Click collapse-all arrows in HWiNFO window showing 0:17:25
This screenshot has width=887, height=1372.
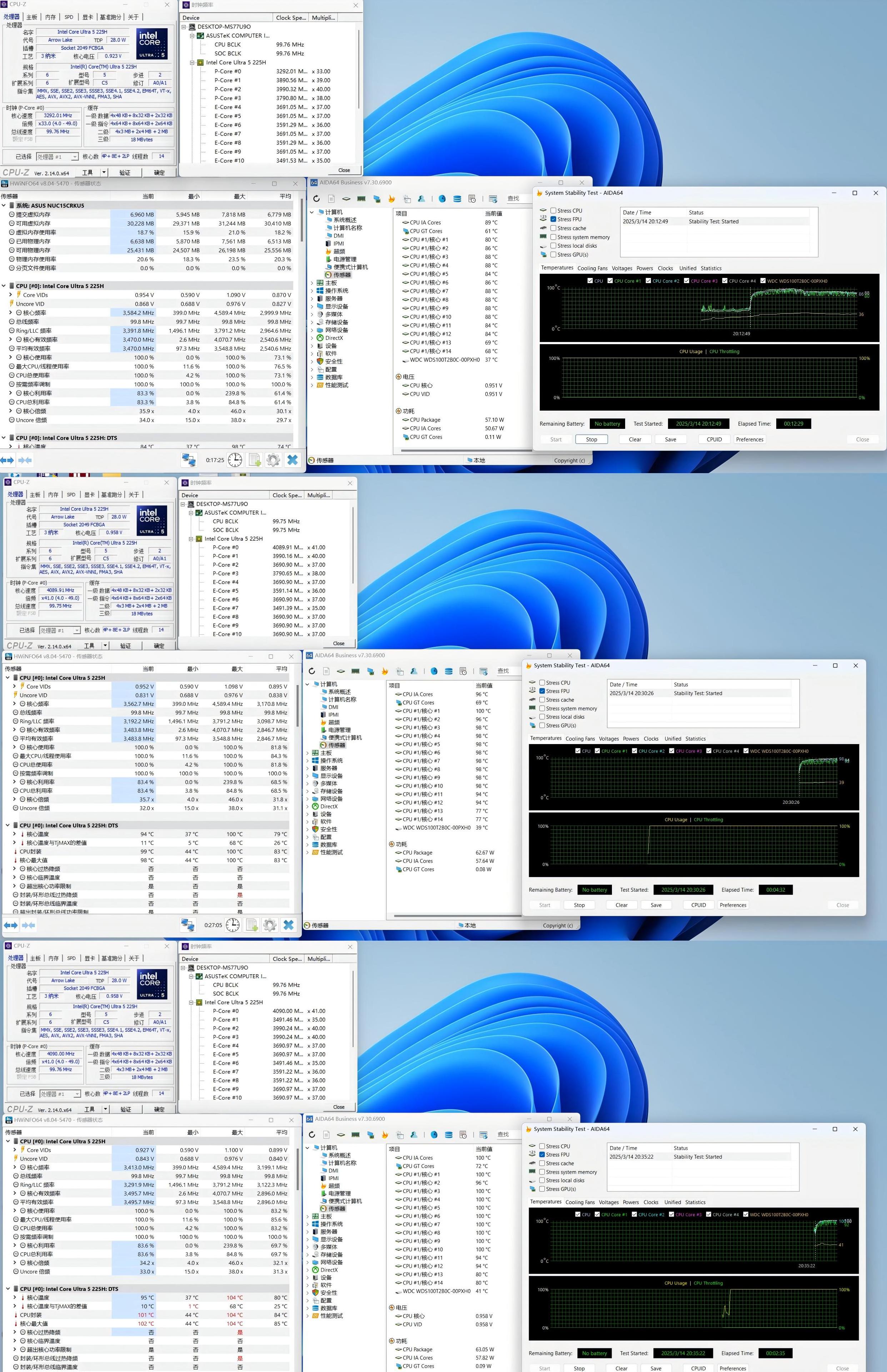click(25, 460)
